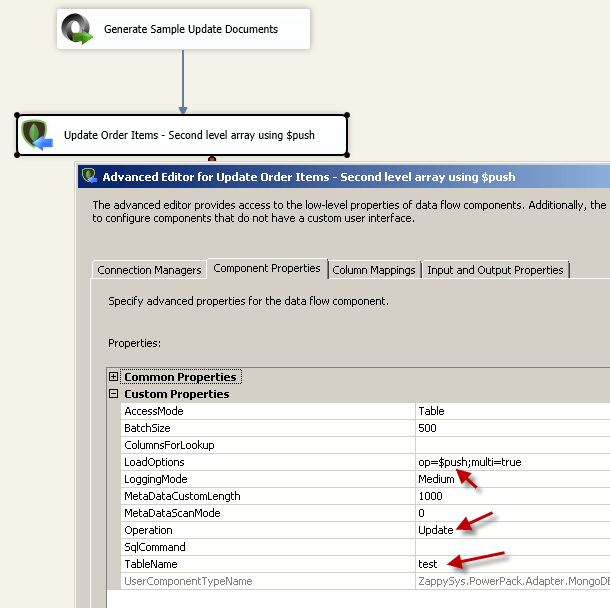Screen dimensions: 610x608
Task: Open the AccessMode value Table dropdown
Action: pyautogui.click(x=512, y=411)
